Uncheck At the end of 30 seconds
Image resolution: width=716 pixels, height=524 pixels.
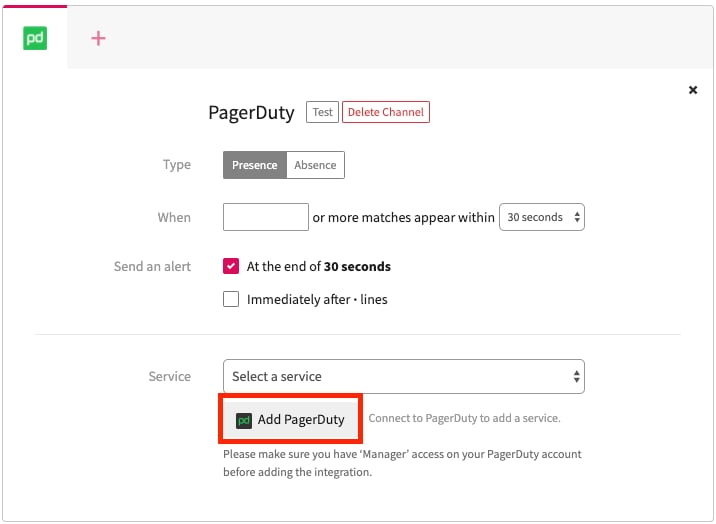[231, 266]
